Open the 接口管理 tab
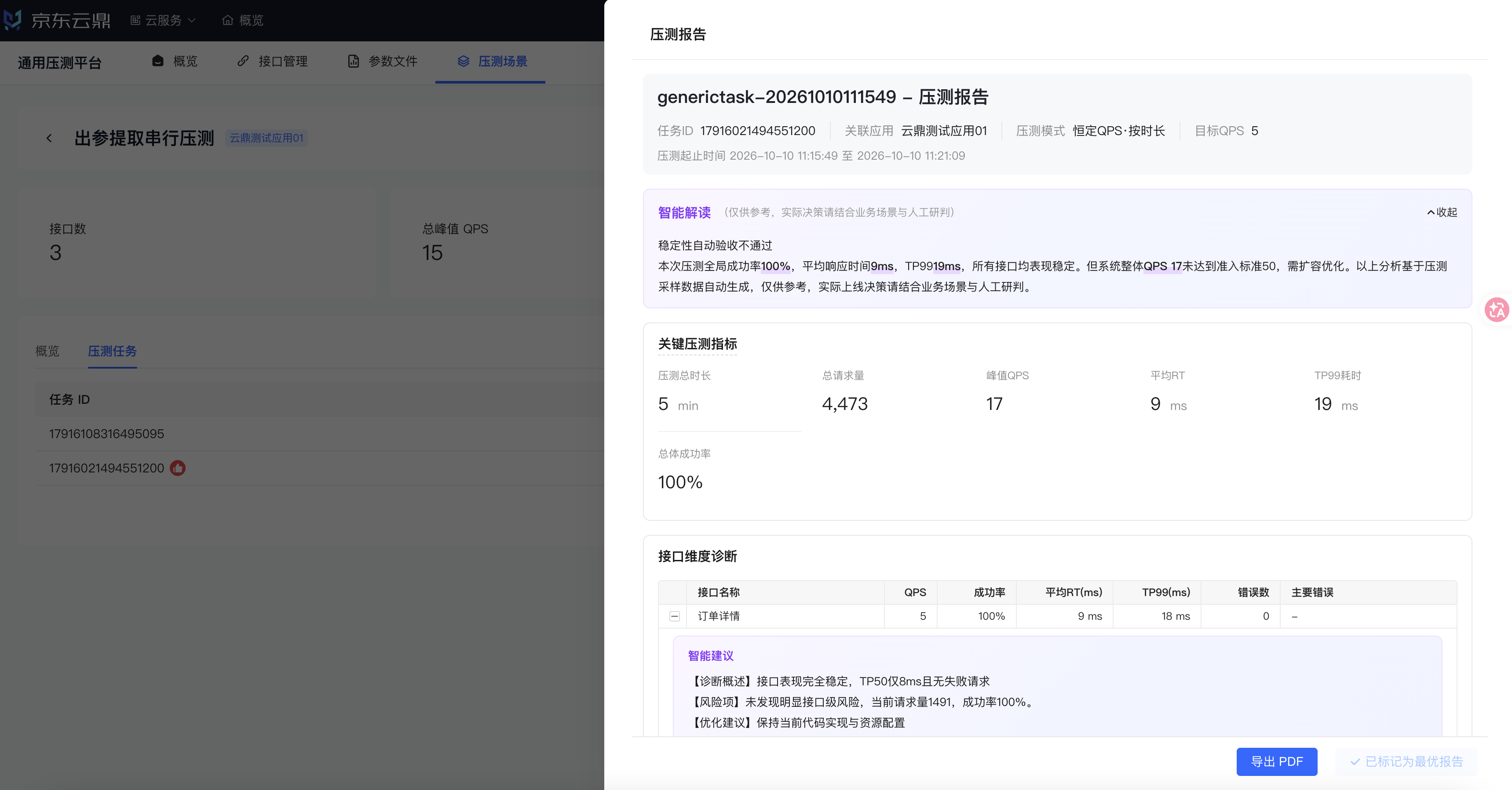Viewport: 1512px width, 790px height. pyautogui.click(x=272, y=61)
